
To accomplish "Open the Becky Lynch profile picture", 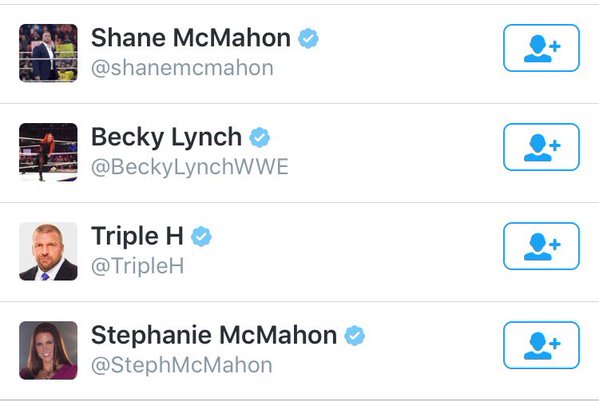I will pos(48,152).
